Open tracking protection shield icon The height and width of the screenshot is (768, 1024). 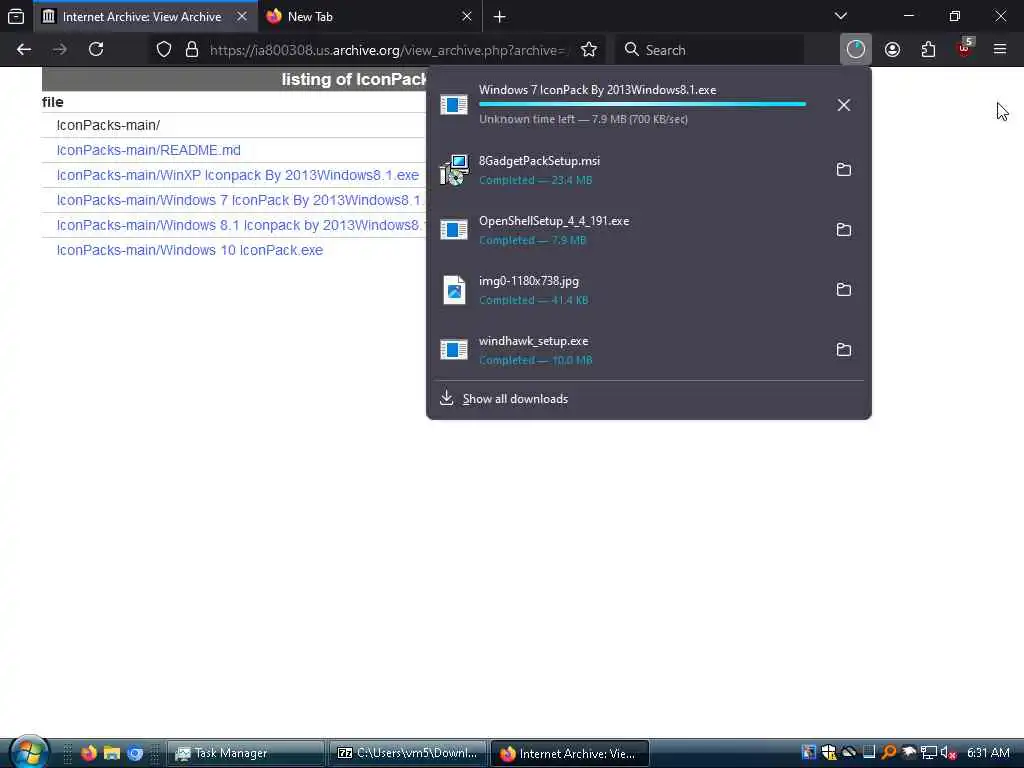pos(164,50)
